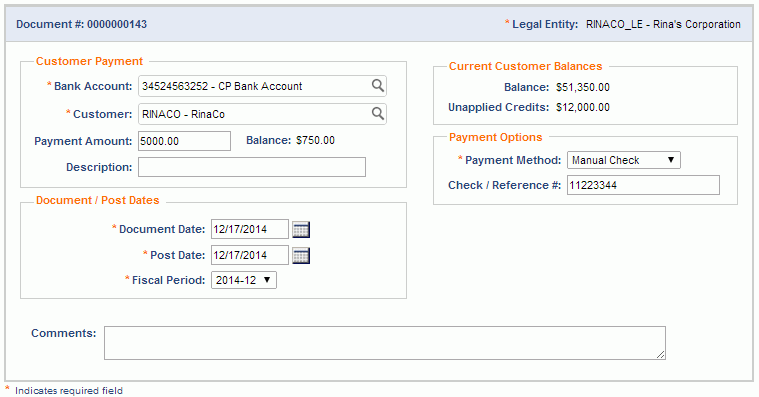Click the Bank Account search magnifier icon
The width and height of the screenshot is (759, 397).
click(378, 86)
